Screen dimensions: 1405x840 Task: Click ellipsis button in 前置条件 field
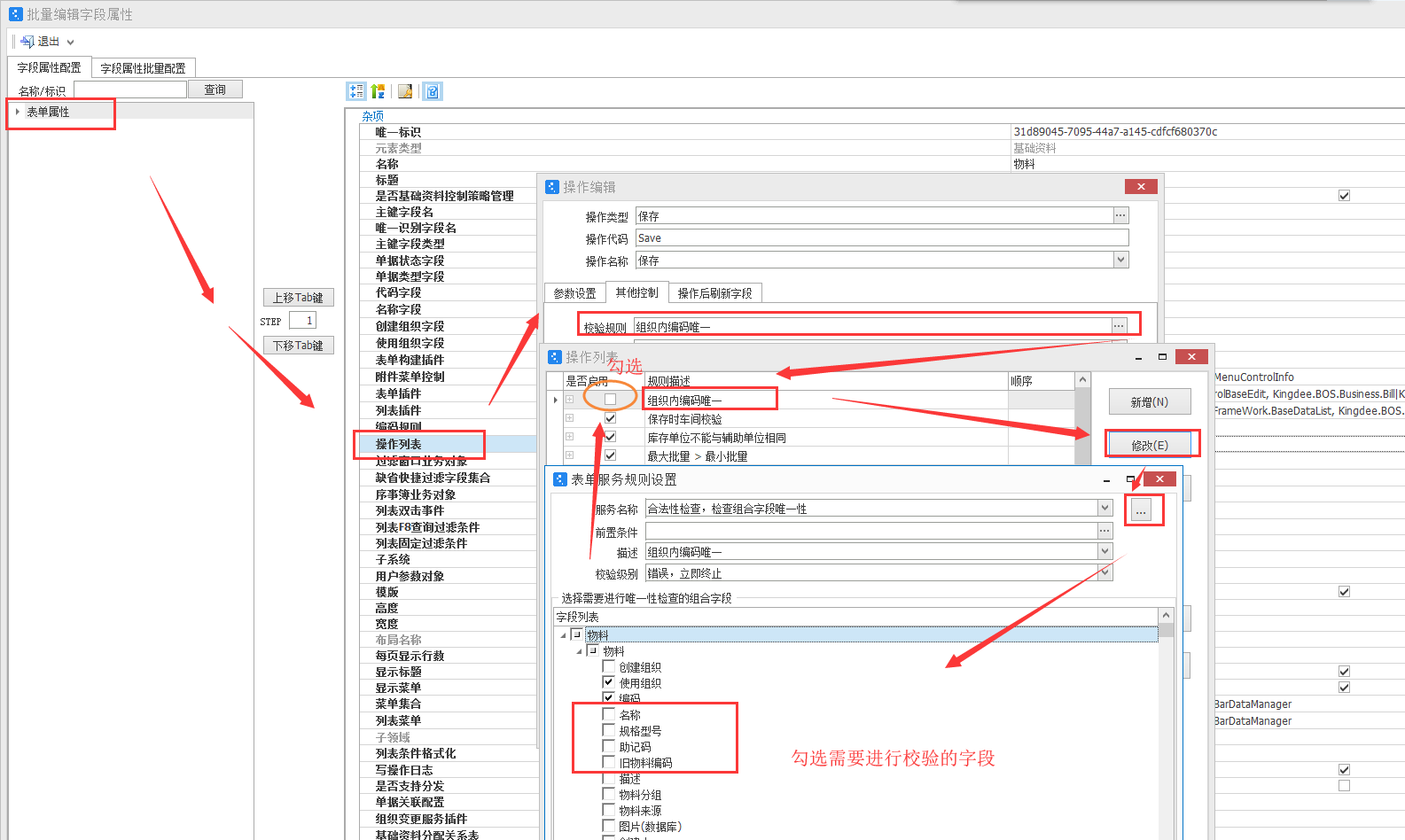(x=1104, y=531)
